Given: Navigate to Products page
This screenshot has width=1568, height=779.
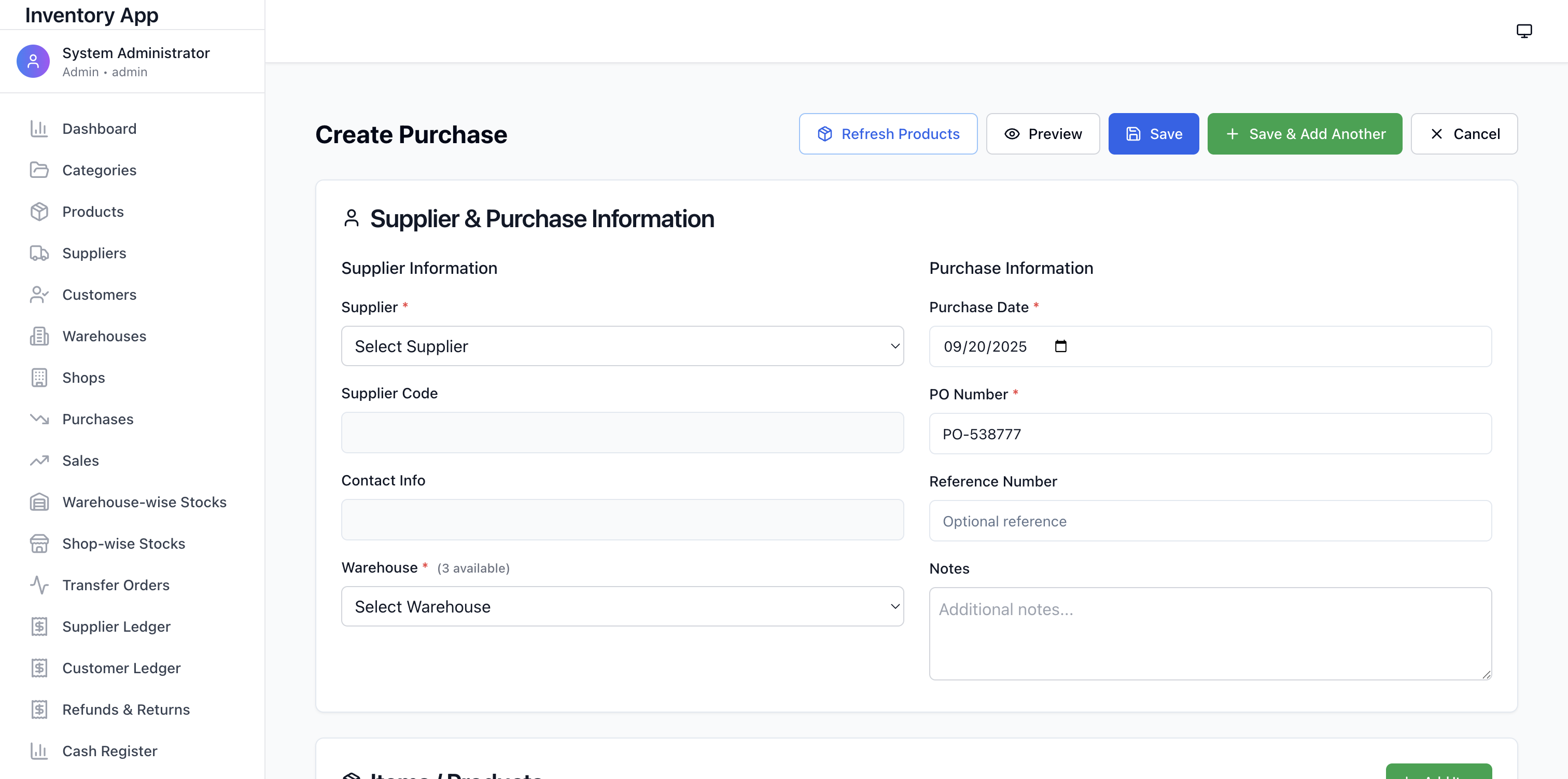Looking at the screenshot, I should tap(92, 212).
